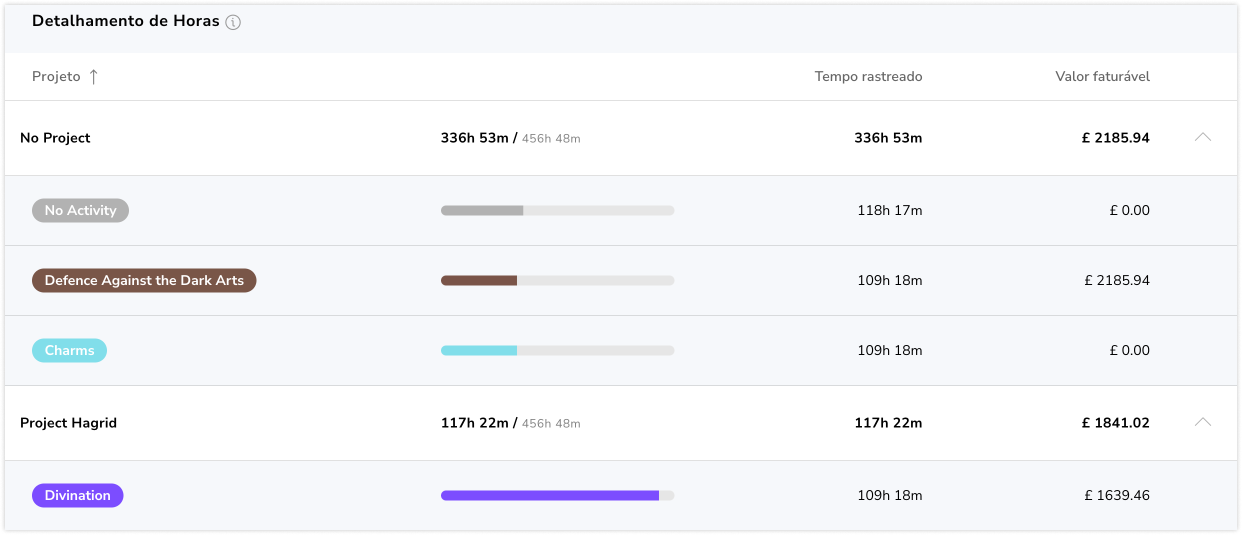1242x535 pixels.
Task: Sort by the Projeto column header
Action: click(56, 77)
